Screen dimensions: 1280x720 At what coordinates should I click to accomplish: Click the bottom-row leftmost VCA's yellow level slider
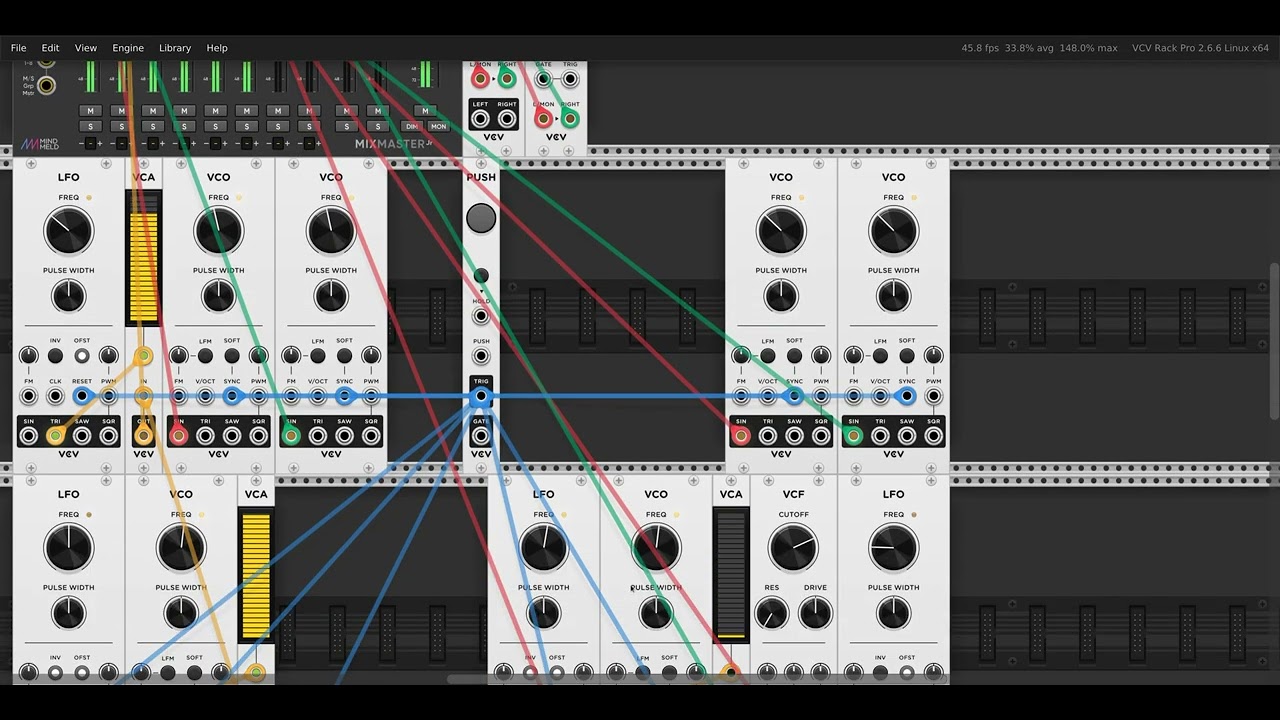pos(256,575)
